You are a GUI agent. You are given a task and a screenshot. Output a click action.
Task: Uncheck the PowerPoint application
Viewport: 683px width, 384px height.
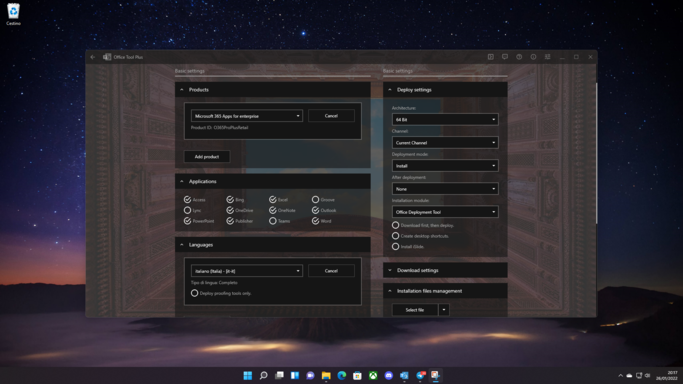point(187,221)
